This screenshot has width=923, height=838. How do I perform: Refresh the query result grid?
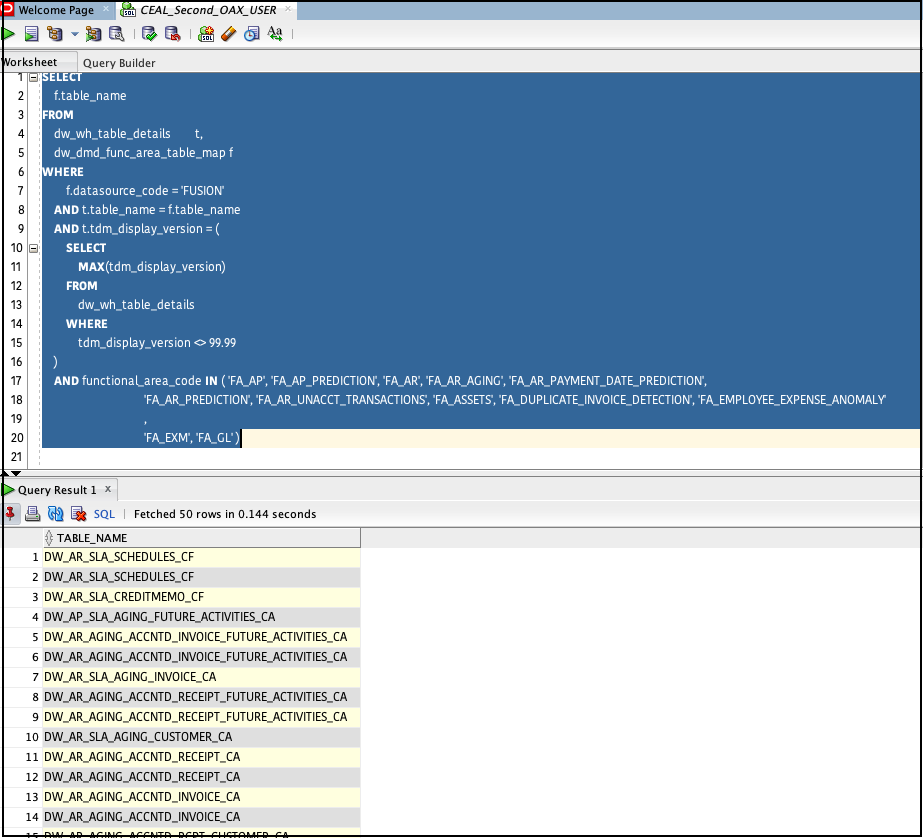tap(54, 513)
